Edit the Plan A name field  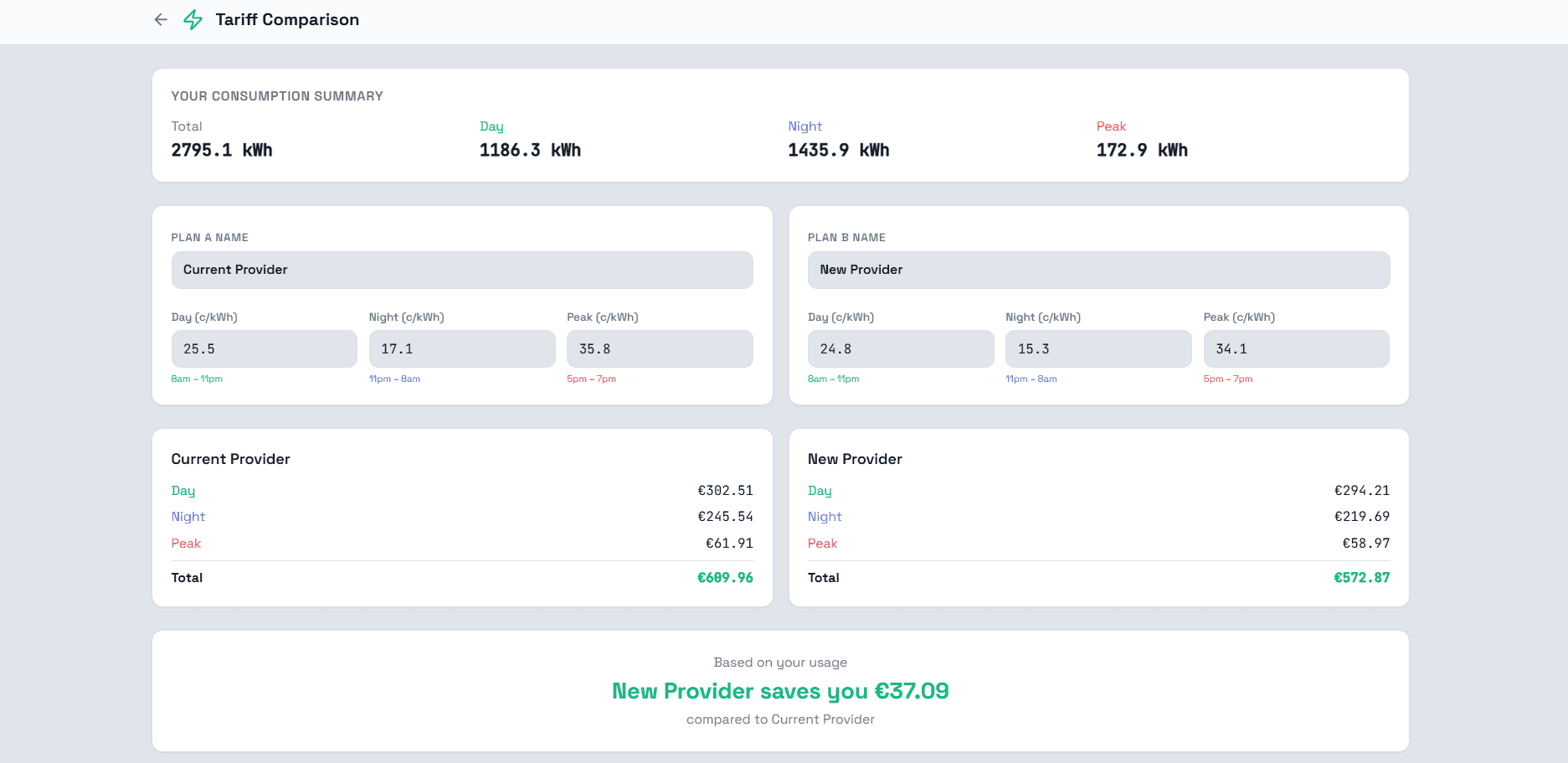461,270
